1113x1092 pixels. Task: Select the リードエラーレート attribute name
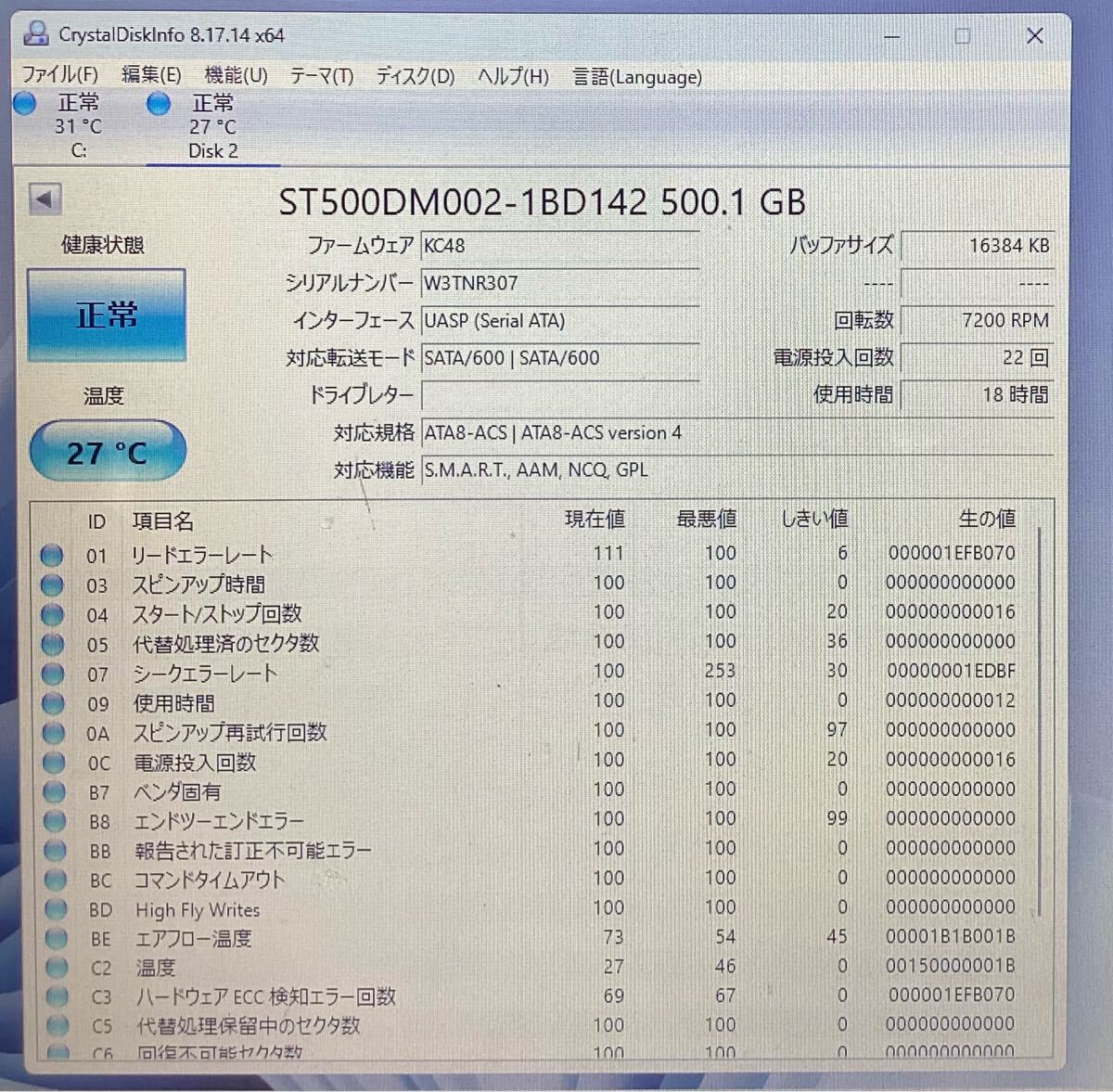[x=202, y=555]
